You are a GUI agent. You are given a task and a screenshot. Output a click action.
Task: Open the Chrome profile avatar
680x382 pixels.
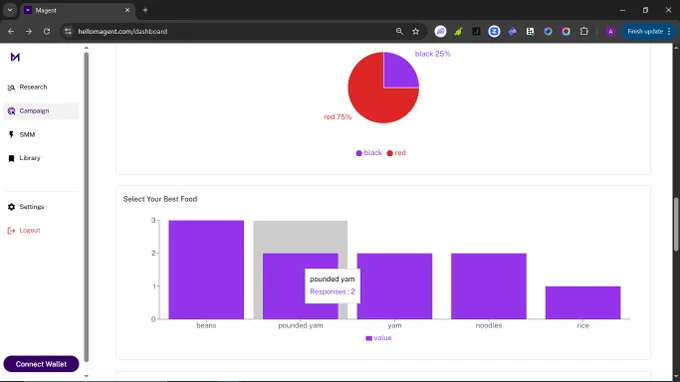pos(610,32)
